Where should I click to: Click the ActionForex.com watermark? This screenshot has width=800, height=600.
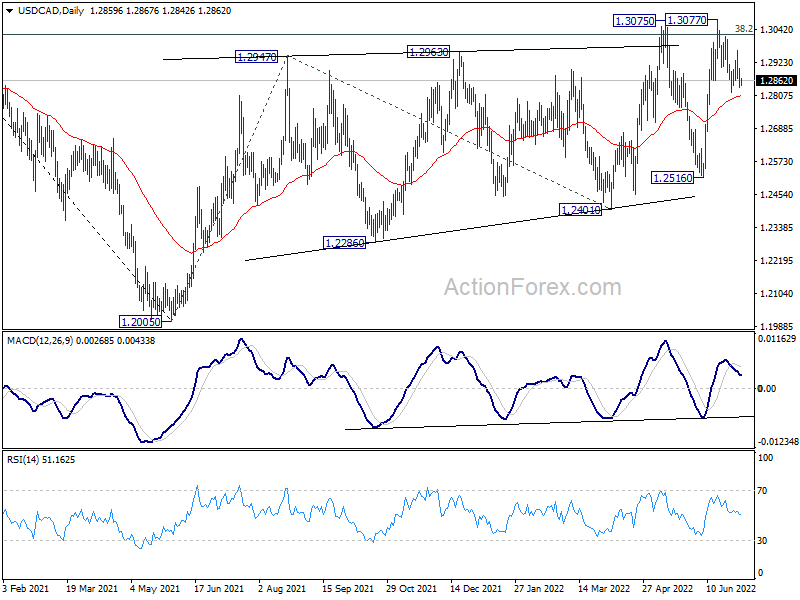533,287
